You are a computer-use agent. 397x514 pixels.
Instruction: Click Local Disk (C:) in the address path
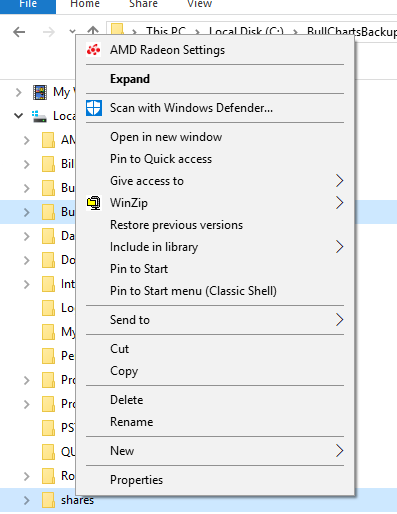click(246, 32)
